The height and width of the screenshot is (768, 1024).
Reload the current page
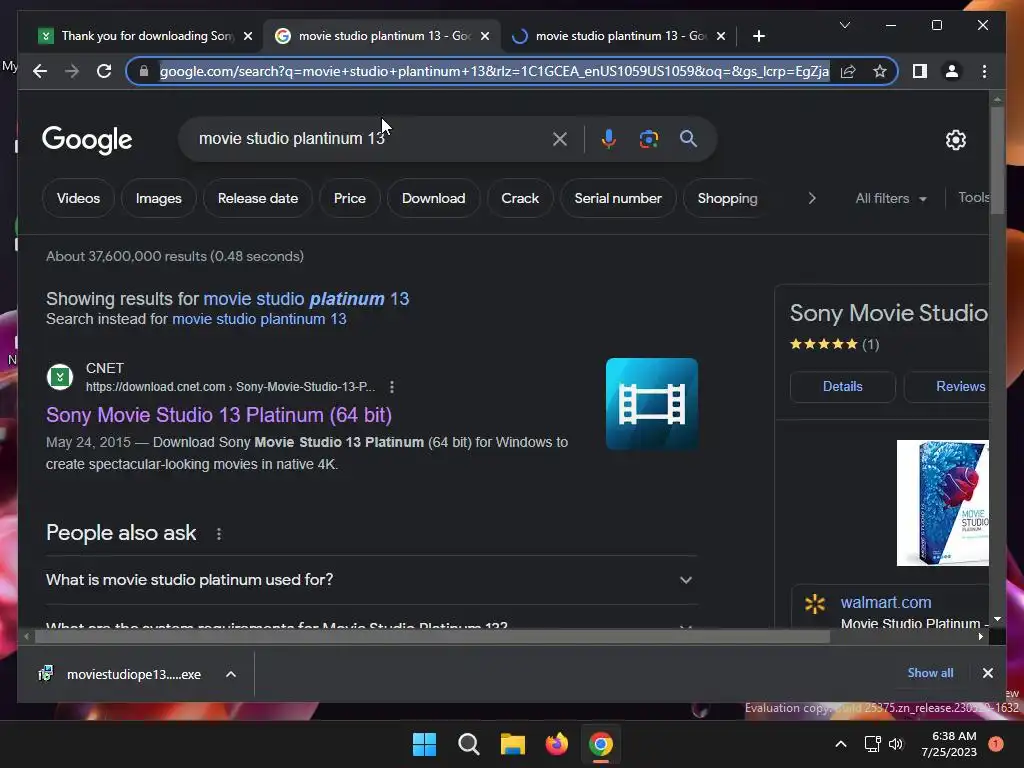104,71
